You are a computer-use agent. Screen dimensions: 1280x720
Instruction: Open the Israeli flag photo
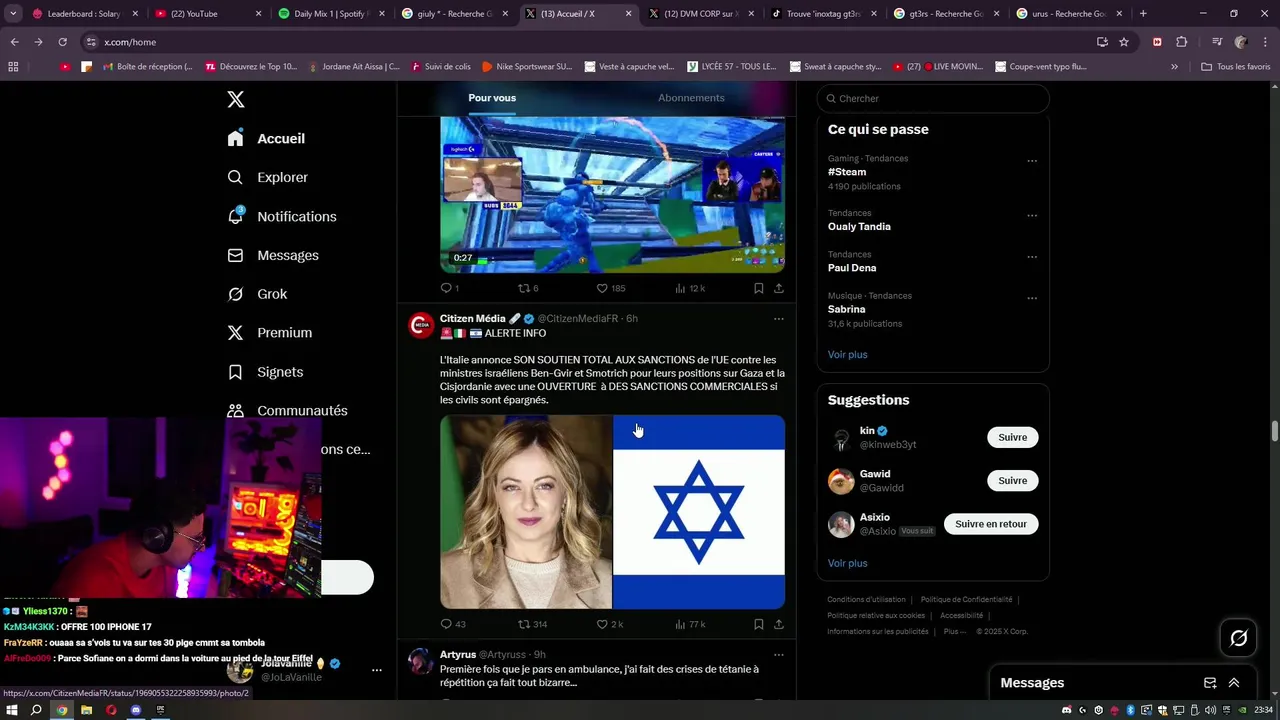699,512
